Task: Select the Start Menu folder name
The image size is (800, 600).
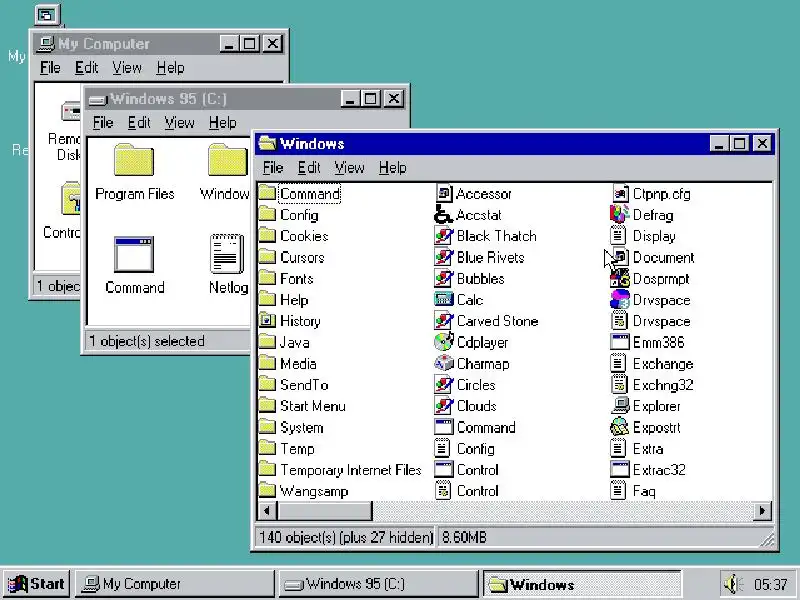Action: 313,406
